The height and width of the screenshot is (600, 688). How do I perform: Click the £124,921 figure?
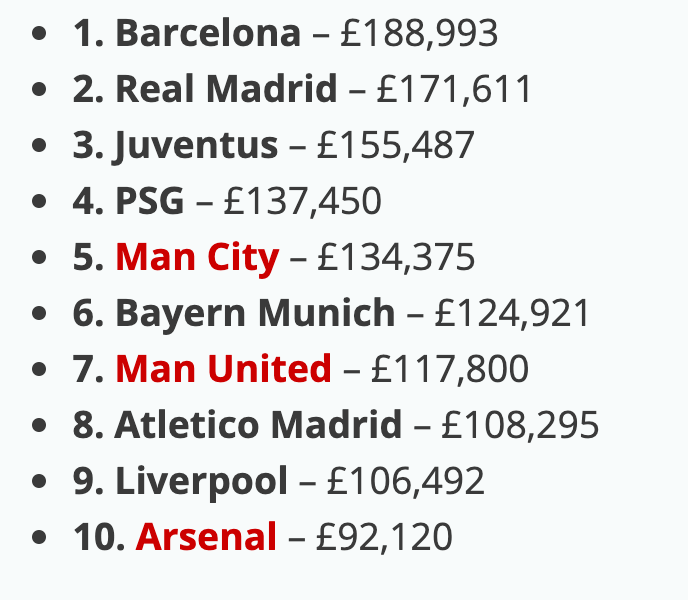pyautogui.click(x=512, y=313)
